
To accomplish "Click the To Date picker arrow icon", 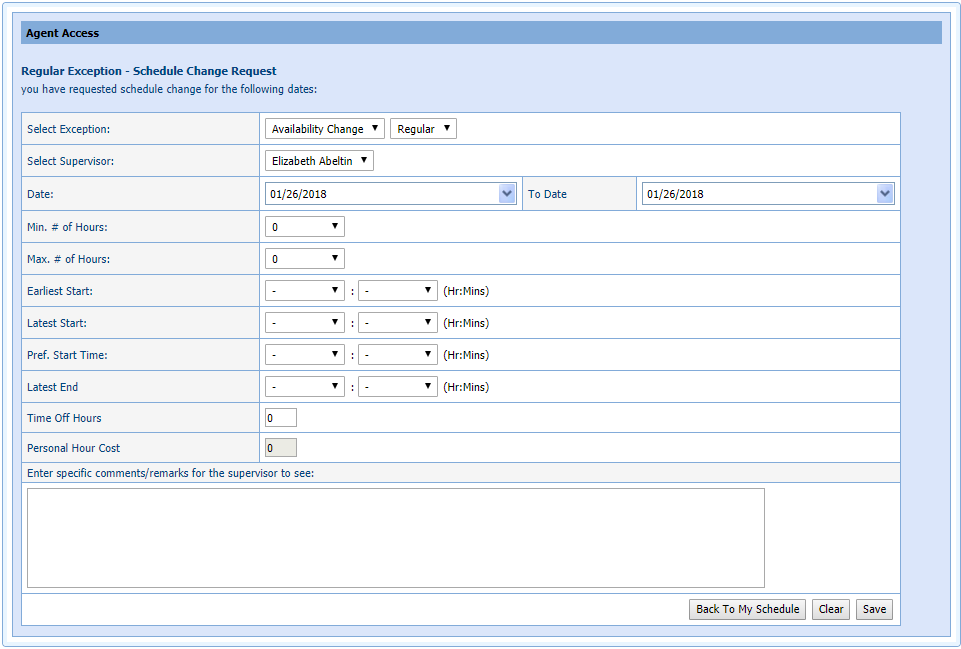I will coord(884,194).
